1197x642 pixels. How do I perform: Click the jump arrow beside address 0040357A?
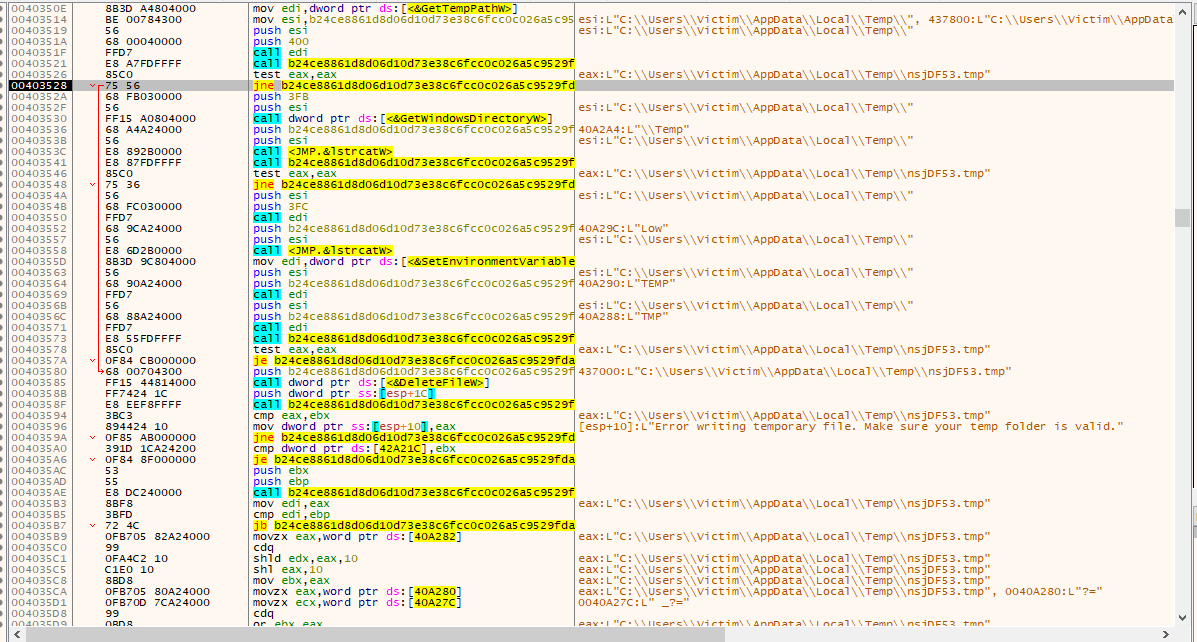tap(93, 361)
